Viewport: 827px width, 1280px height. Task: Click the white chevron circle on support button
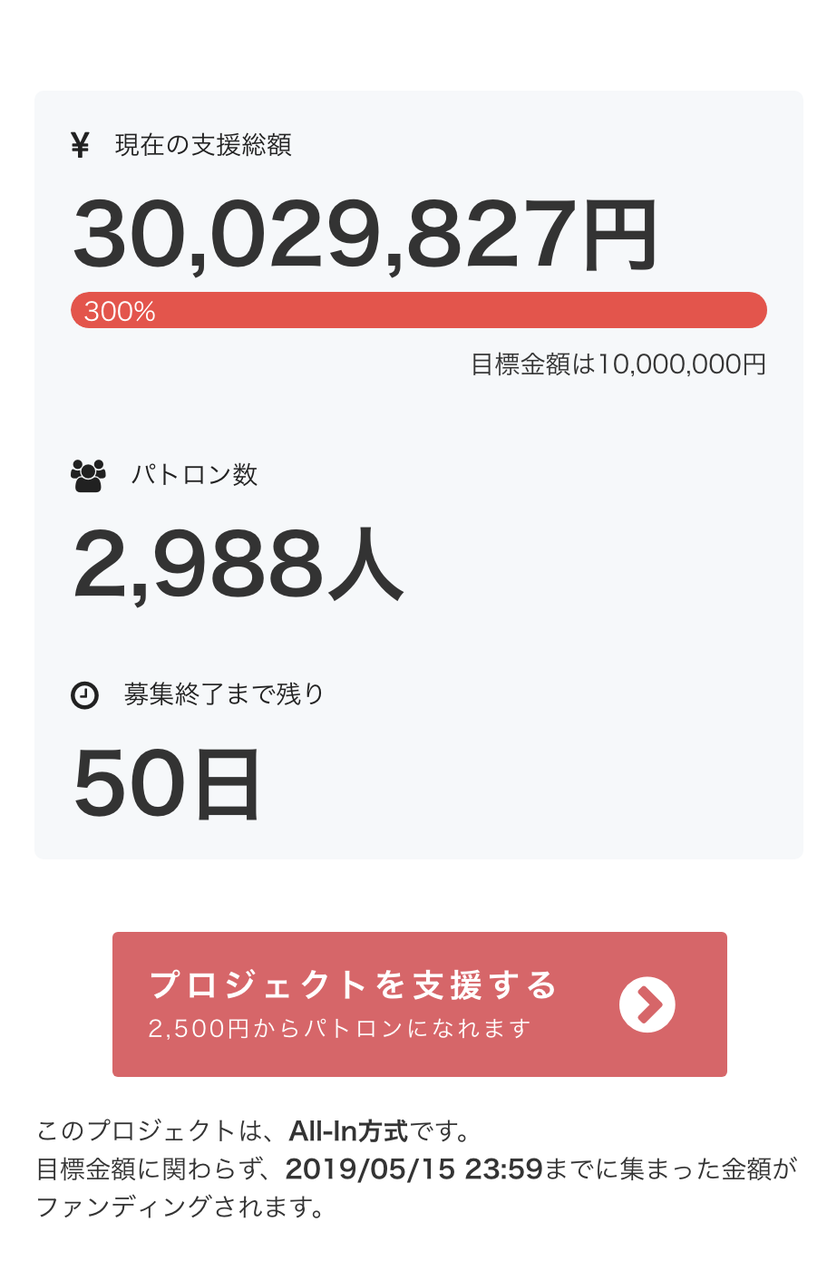pyautogui.click(x=647, y=1005)
